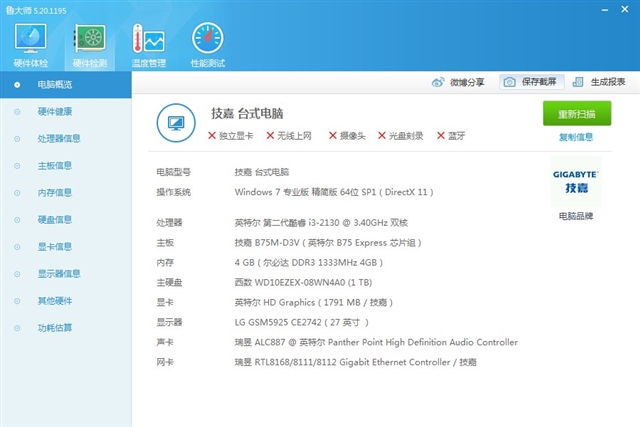Screen dimensions: 640x427
Task: Click the ALC887 audio controller value
Action: 376,342
